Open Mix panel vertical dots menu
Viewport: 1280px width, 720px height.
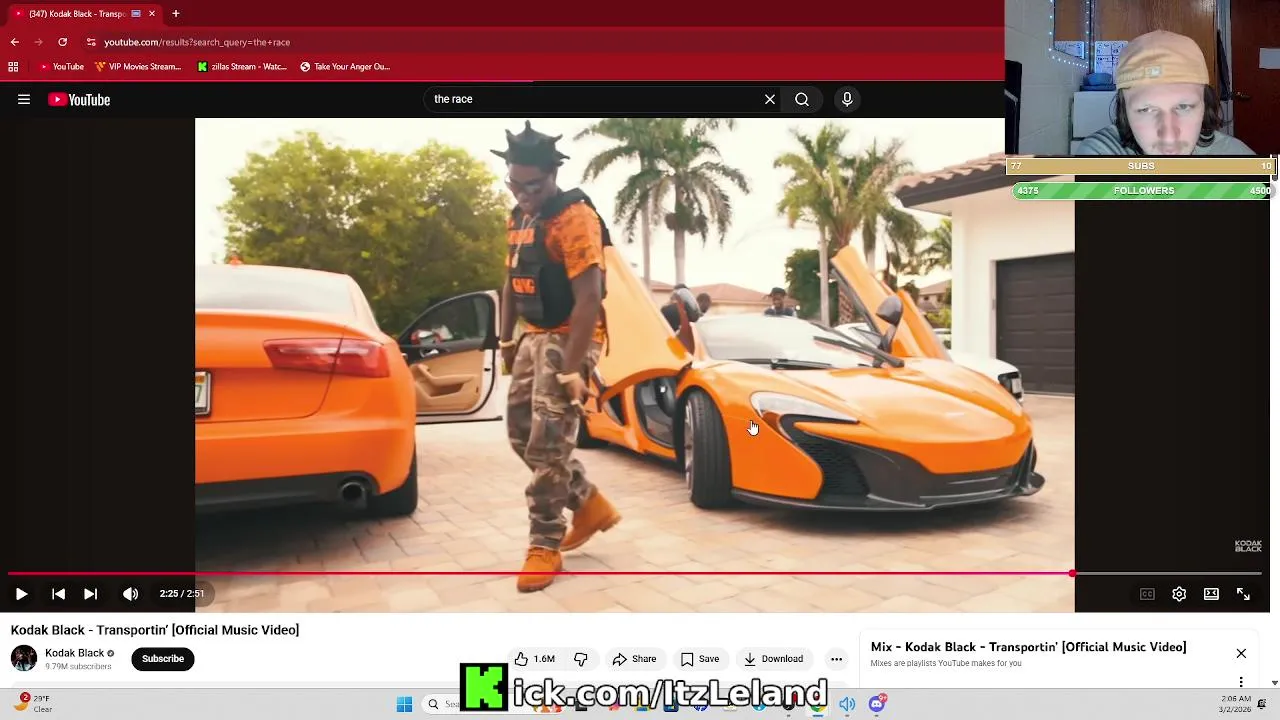pos(1241,682)
